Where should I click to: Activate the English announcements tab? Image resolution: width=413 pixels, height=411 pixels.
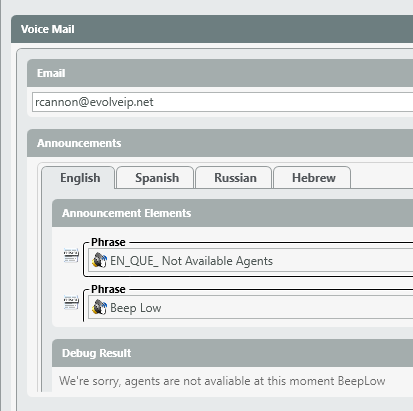point(80,178)
